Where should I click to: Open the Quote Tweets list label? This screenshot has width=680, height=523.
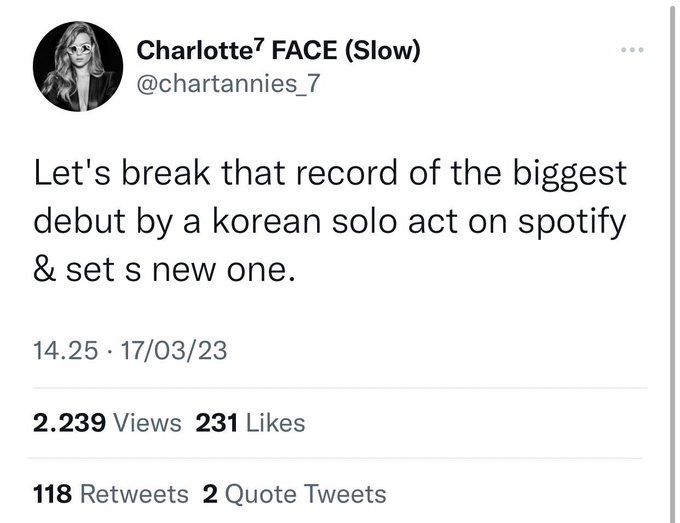tap(307, 494)
